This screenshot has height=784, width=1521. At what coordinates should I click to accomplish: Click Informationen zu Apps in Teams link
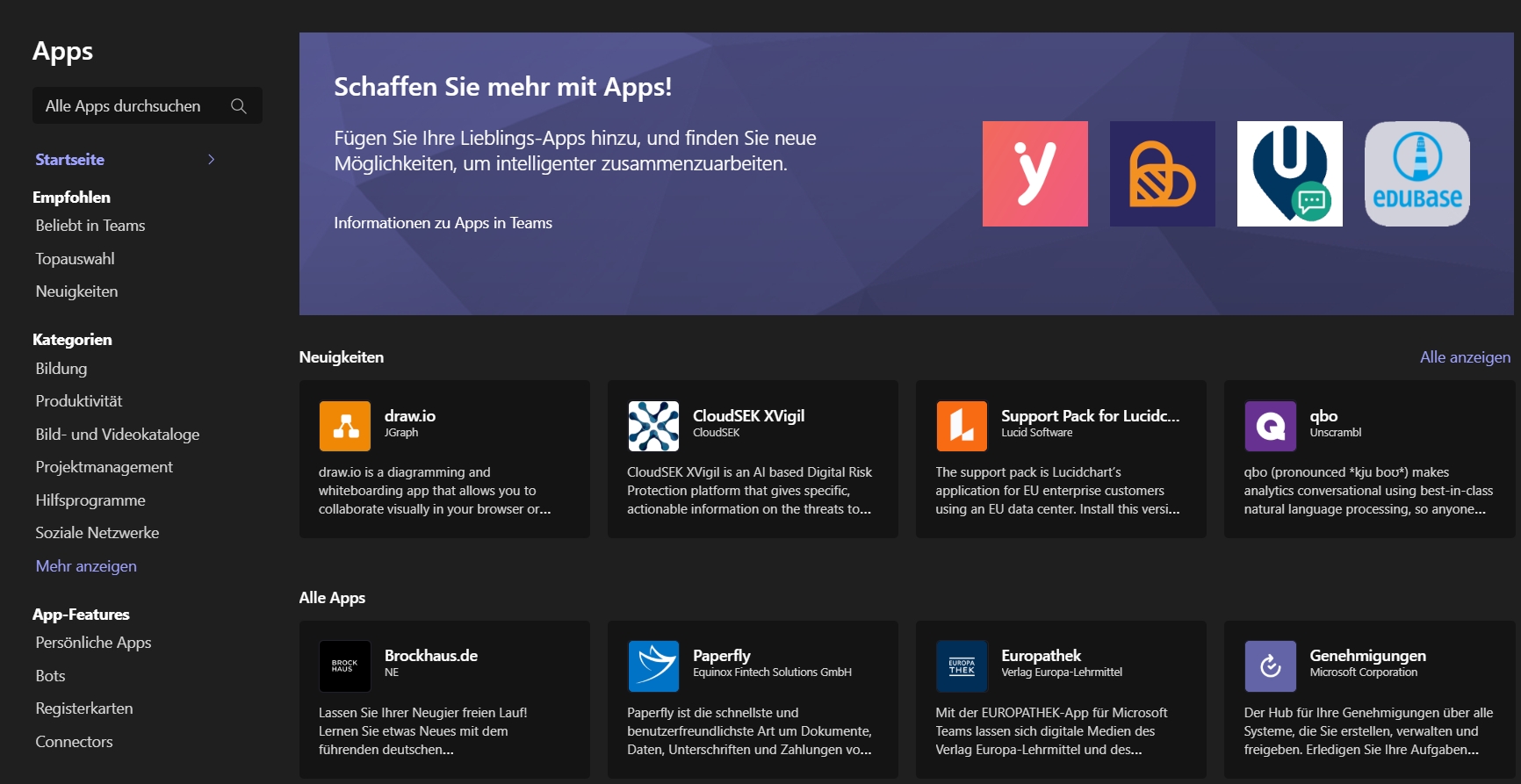coord(443,223)
